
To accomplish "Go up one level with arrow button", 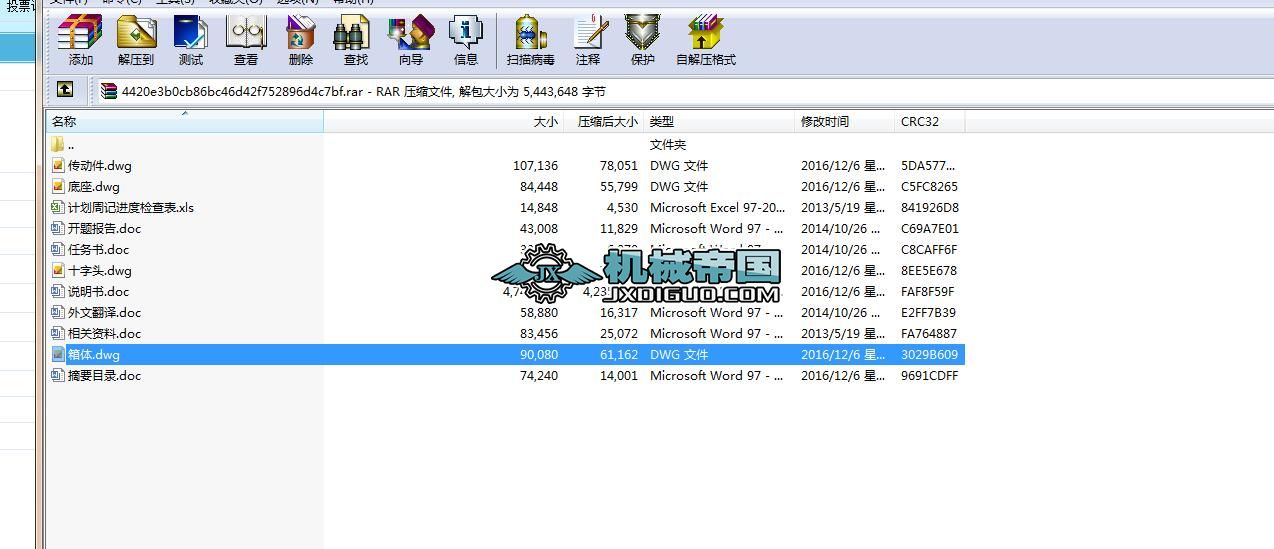I will pos(65,90).
